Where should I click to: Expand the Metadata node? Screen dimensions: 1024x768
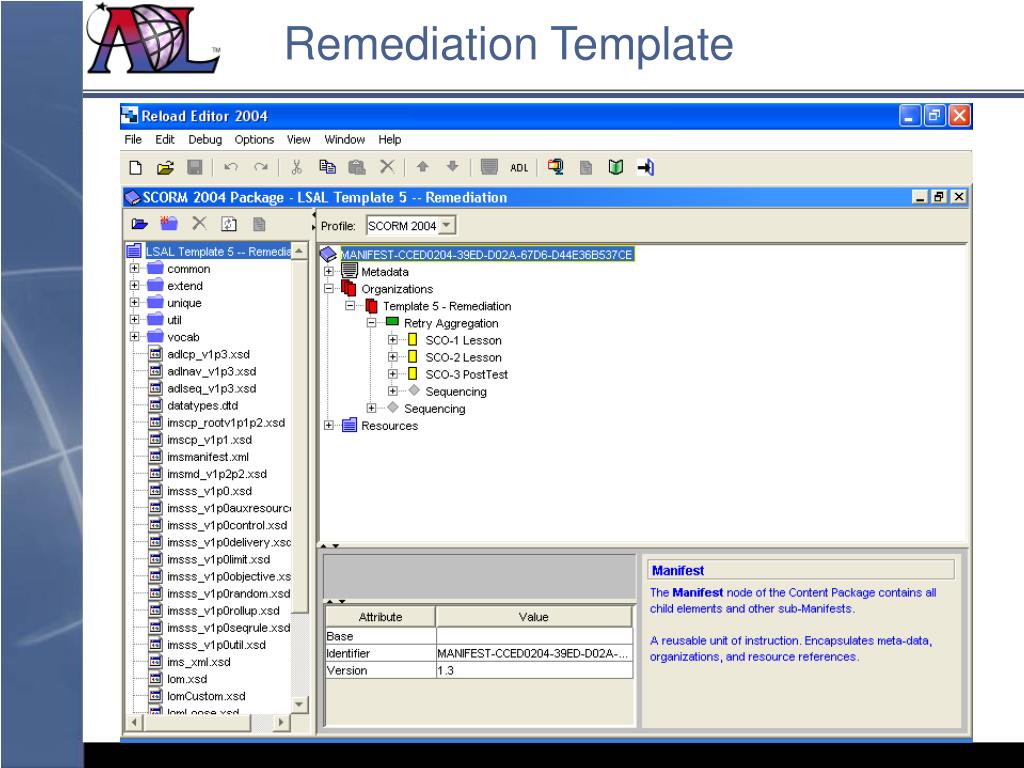click(328, 271)
